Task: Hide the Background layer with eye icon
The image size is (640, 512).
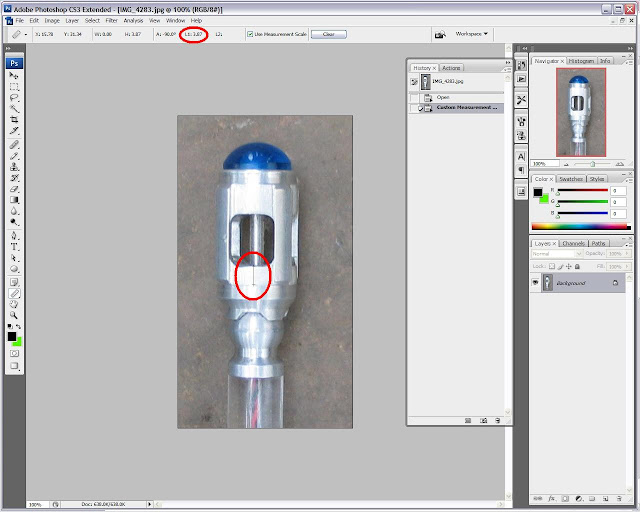Action: (535, 283)
